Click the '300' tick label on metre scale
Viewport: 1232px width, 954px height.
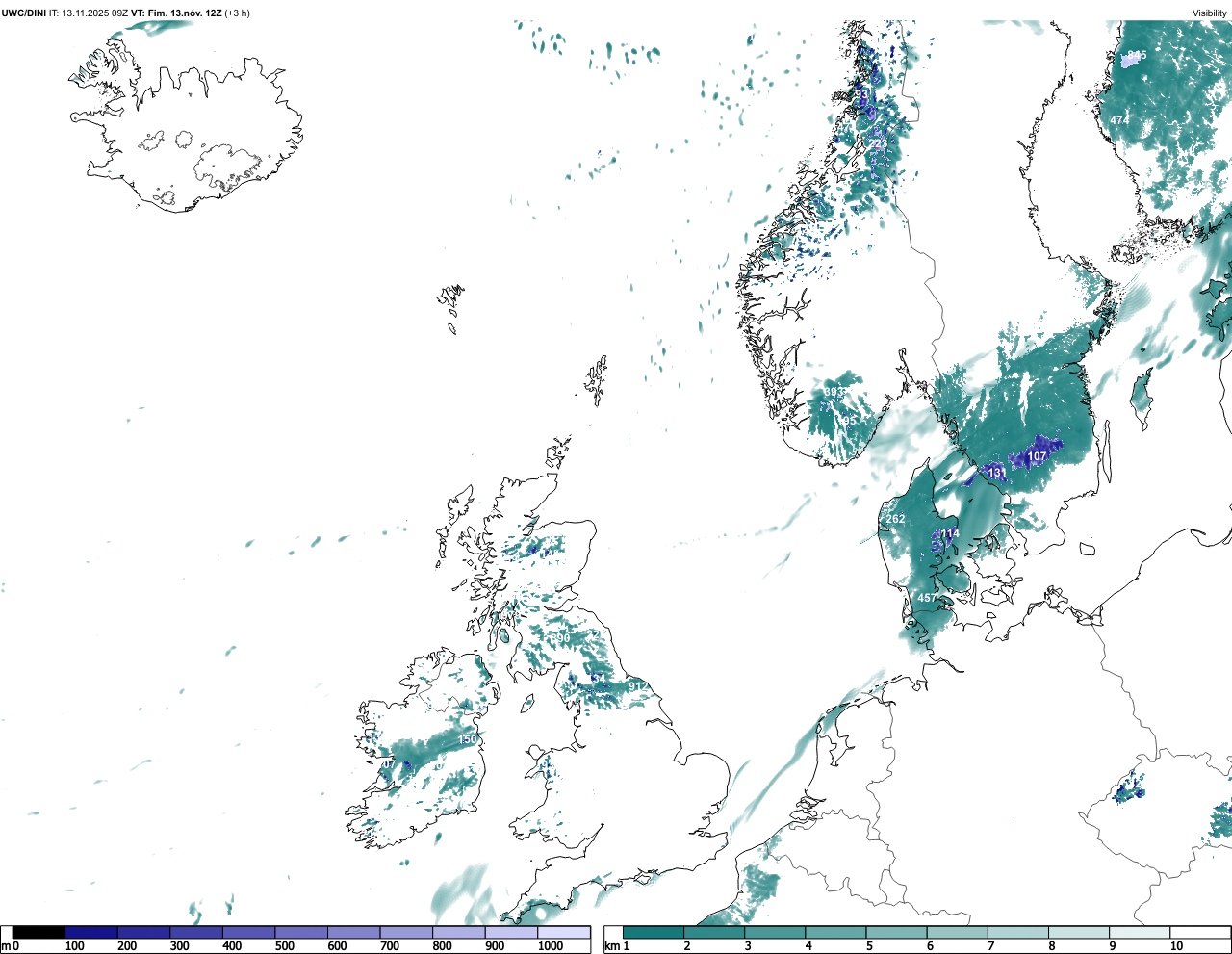(180, 946)
